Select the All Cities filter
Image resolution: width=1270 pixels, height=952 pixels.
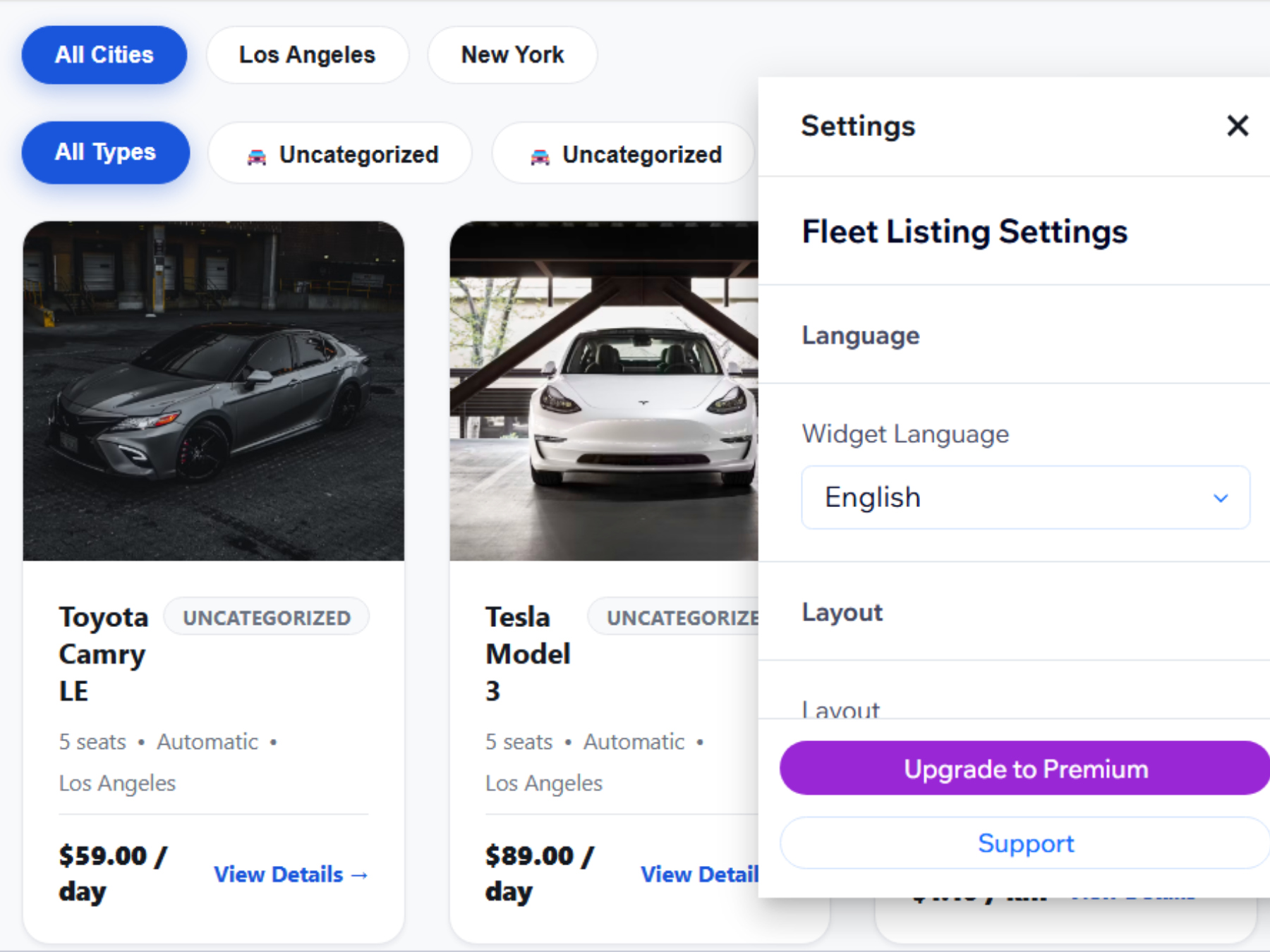click(104, 55)
